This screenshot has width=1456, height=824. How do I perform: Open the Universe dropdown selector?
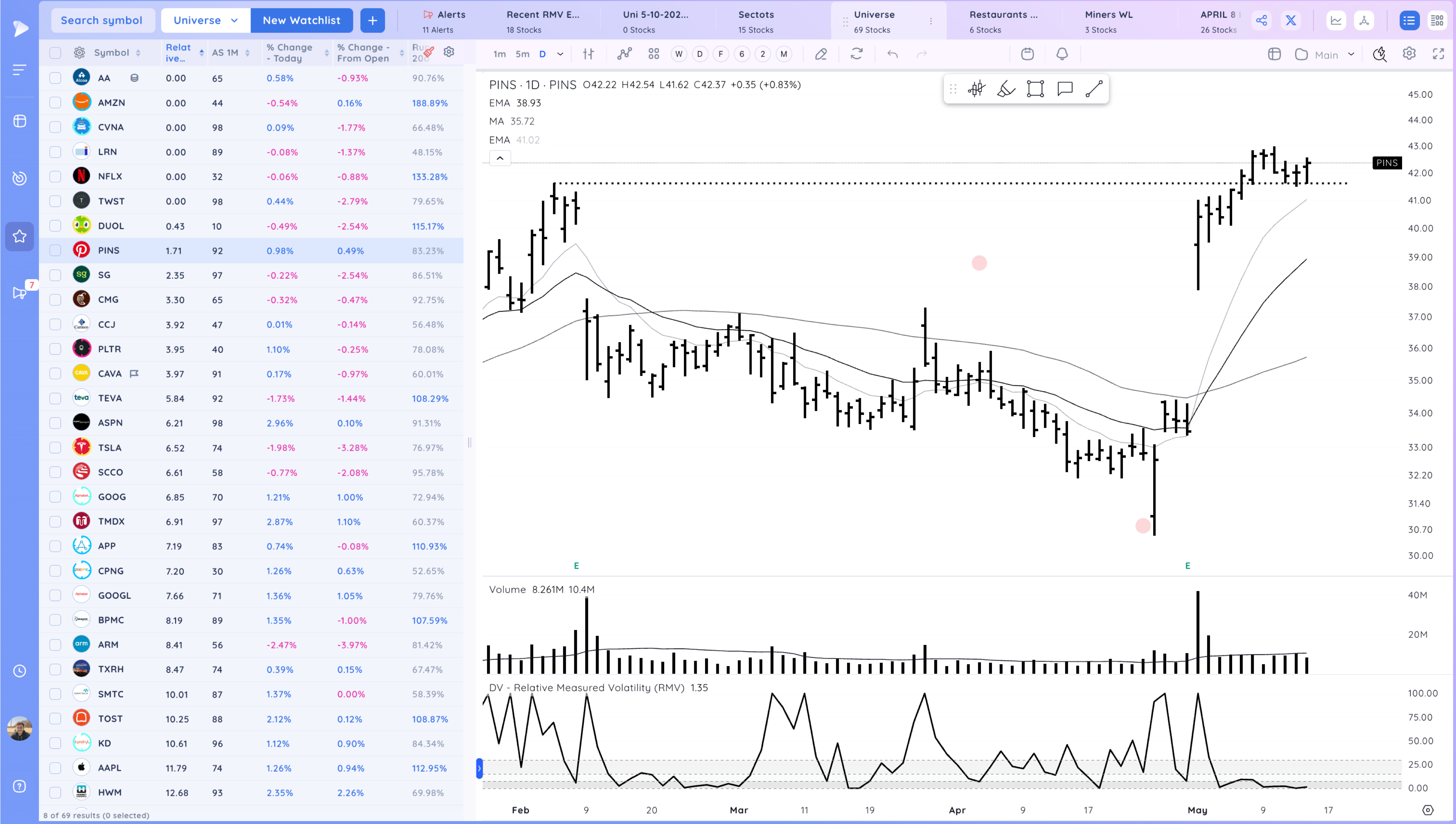[x=205, y=20]
